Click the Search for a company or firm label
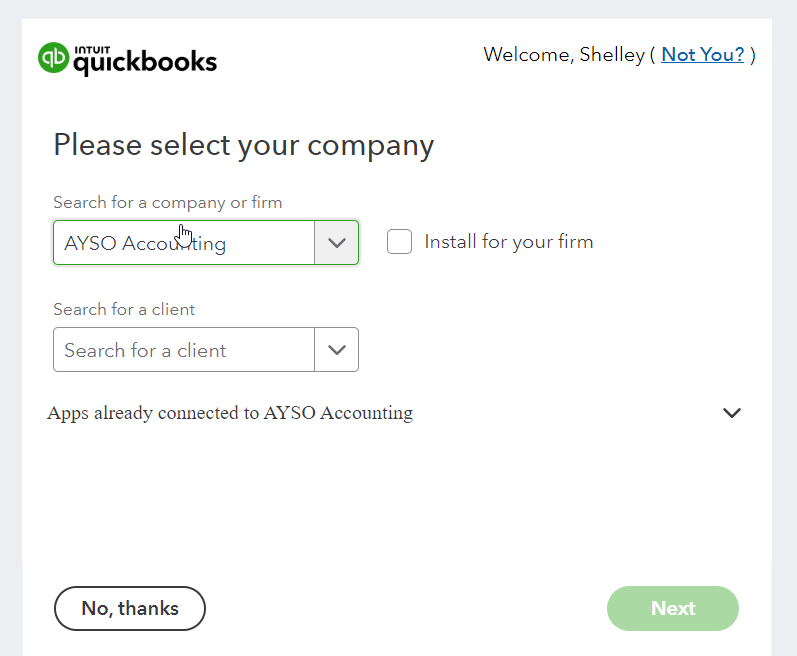Viewport: 797px width, 656px height. click(168, 202)
